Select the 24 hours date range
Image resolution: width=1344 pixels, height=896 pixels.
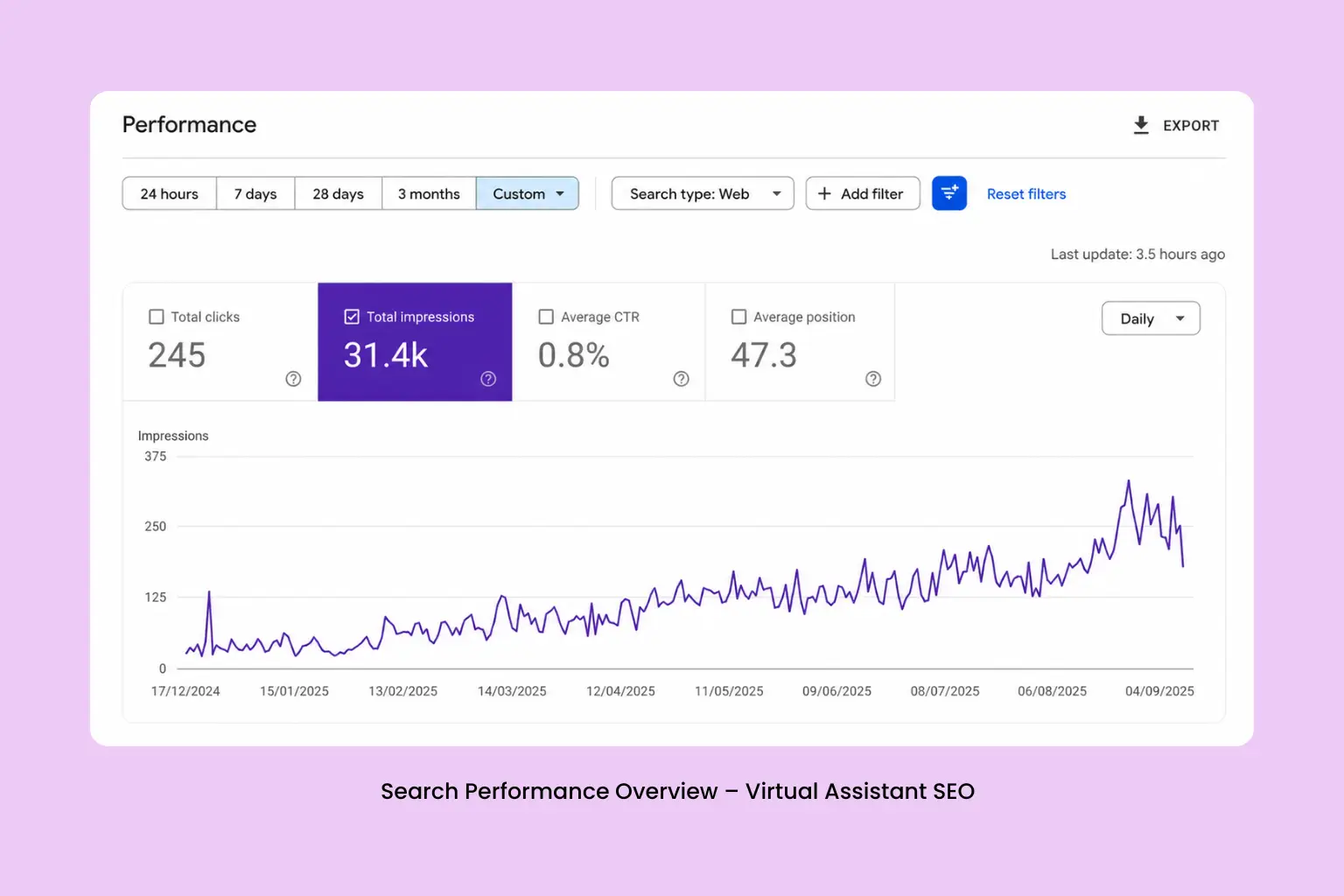170,193
